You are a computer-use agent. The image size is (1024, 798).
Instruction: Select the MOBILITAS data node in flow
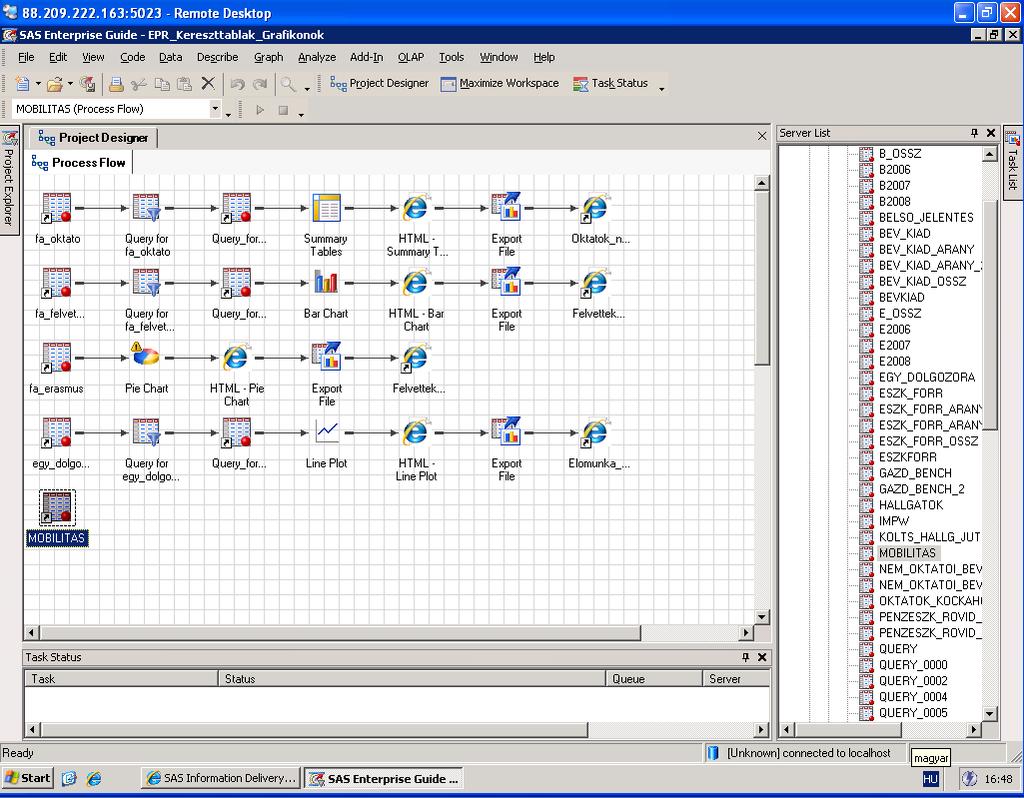[x=57, y=507]
